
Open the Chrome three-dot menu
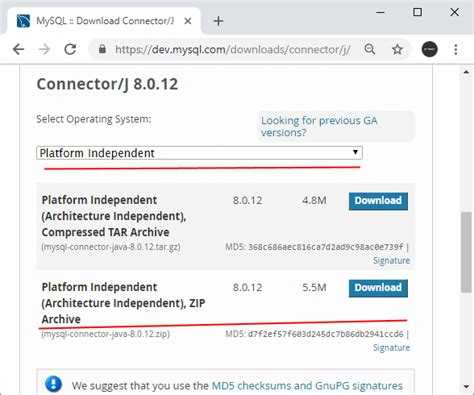(456, 49)
